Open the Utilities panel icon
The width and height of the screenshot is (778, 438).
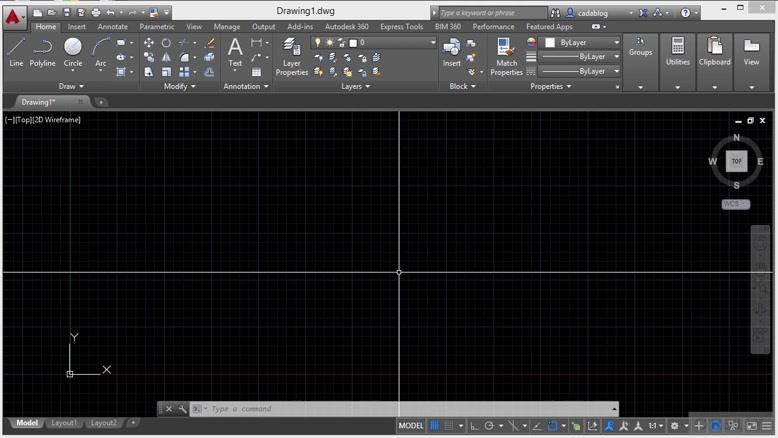click(677, 52)
